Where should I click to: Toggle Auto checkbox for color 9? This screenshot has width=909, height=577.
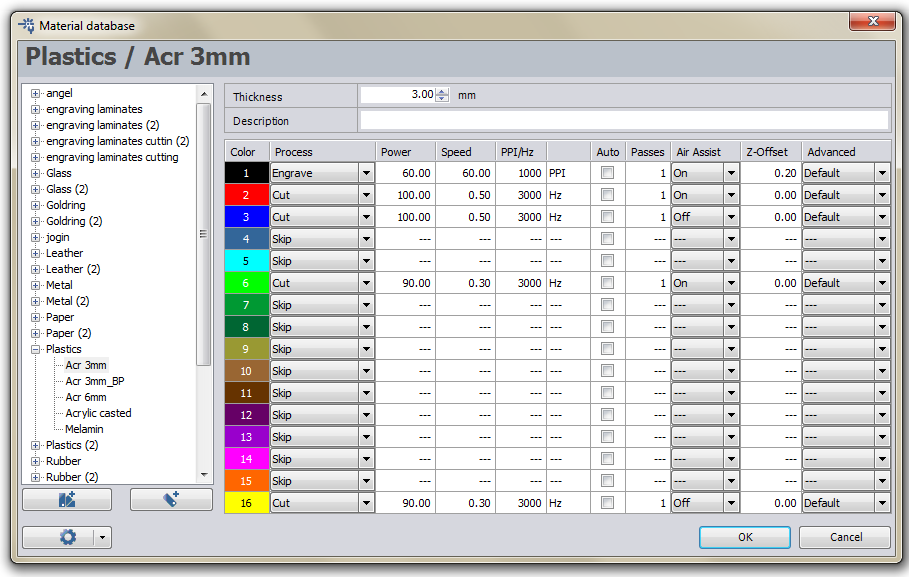click(607, 349)
